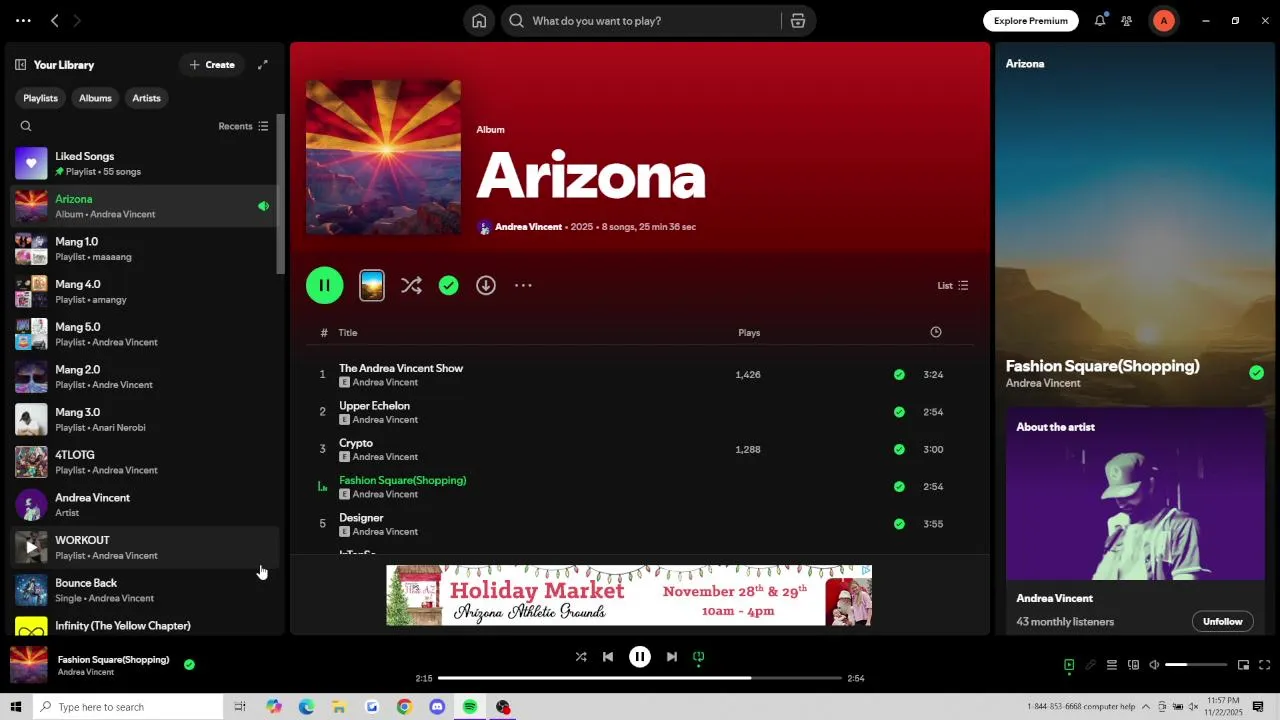Open Mang 4.0 playlist
The image size is (1280, 720).
pyautogui.click(x=143, y=291)
